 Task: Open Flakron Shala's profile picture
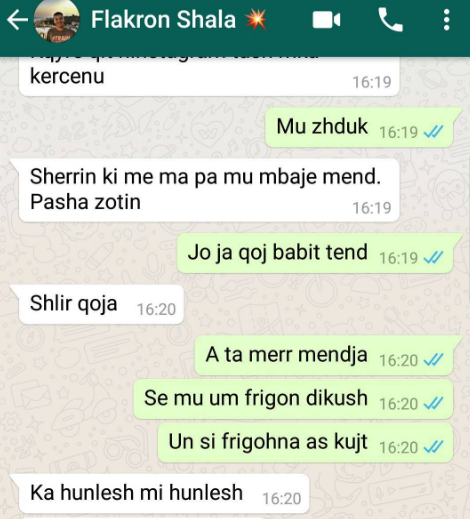(57, 21)
